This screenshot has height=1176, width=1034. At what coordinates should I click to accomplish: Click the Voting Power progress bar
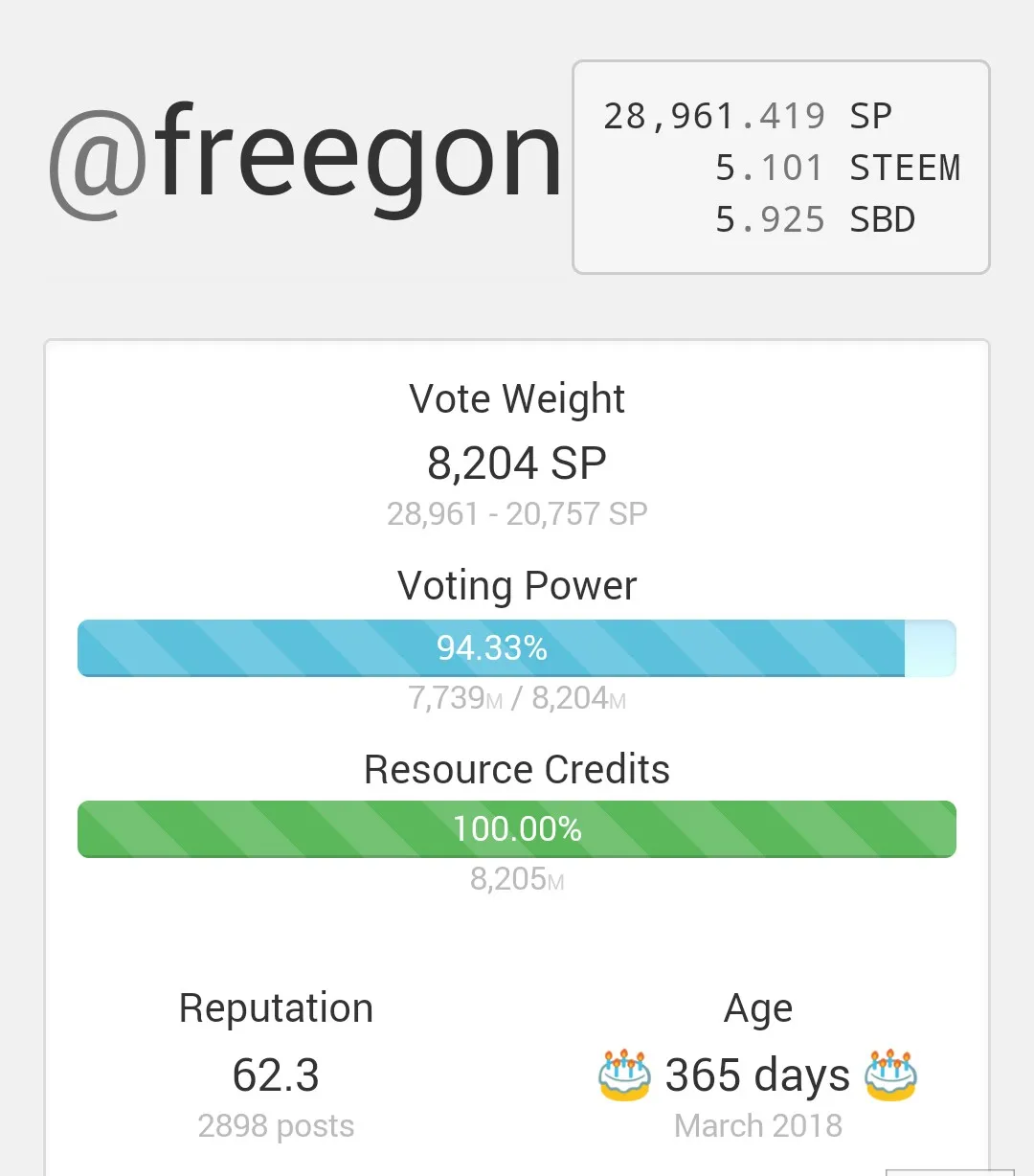[517, 648]
